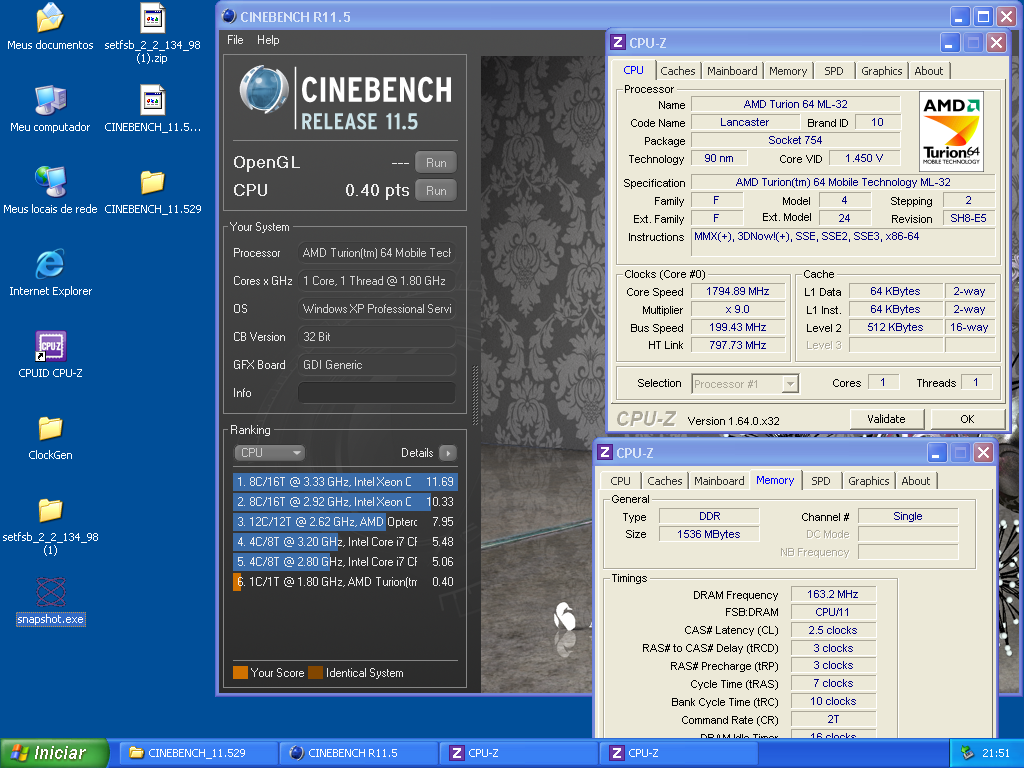This screenshot has width=1024, height=768.
Task: Open Cinebench Help menu
Action: click(268, 40)
